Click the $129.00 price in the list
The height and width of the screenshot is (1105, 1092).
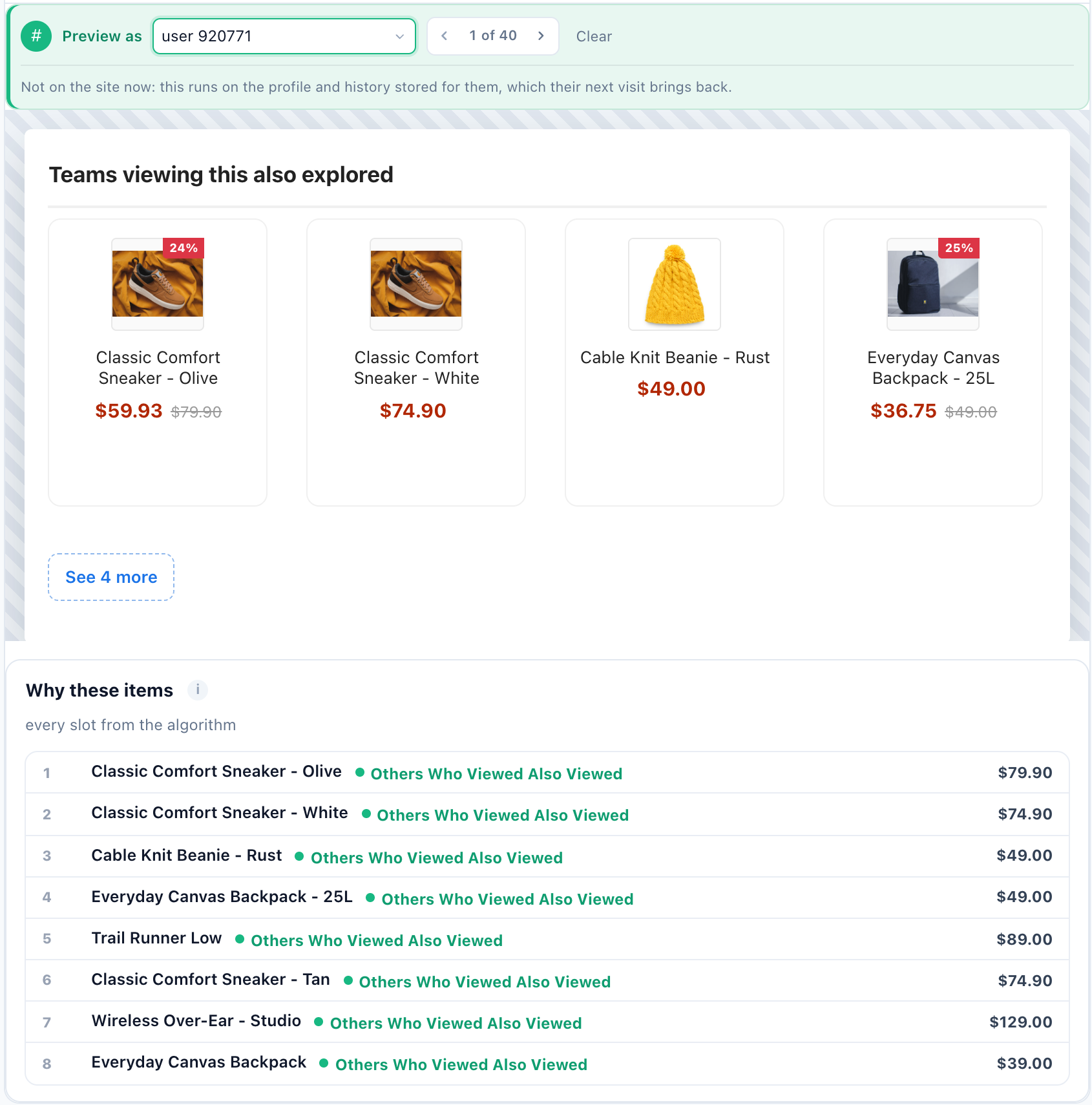point(1021,1022)
